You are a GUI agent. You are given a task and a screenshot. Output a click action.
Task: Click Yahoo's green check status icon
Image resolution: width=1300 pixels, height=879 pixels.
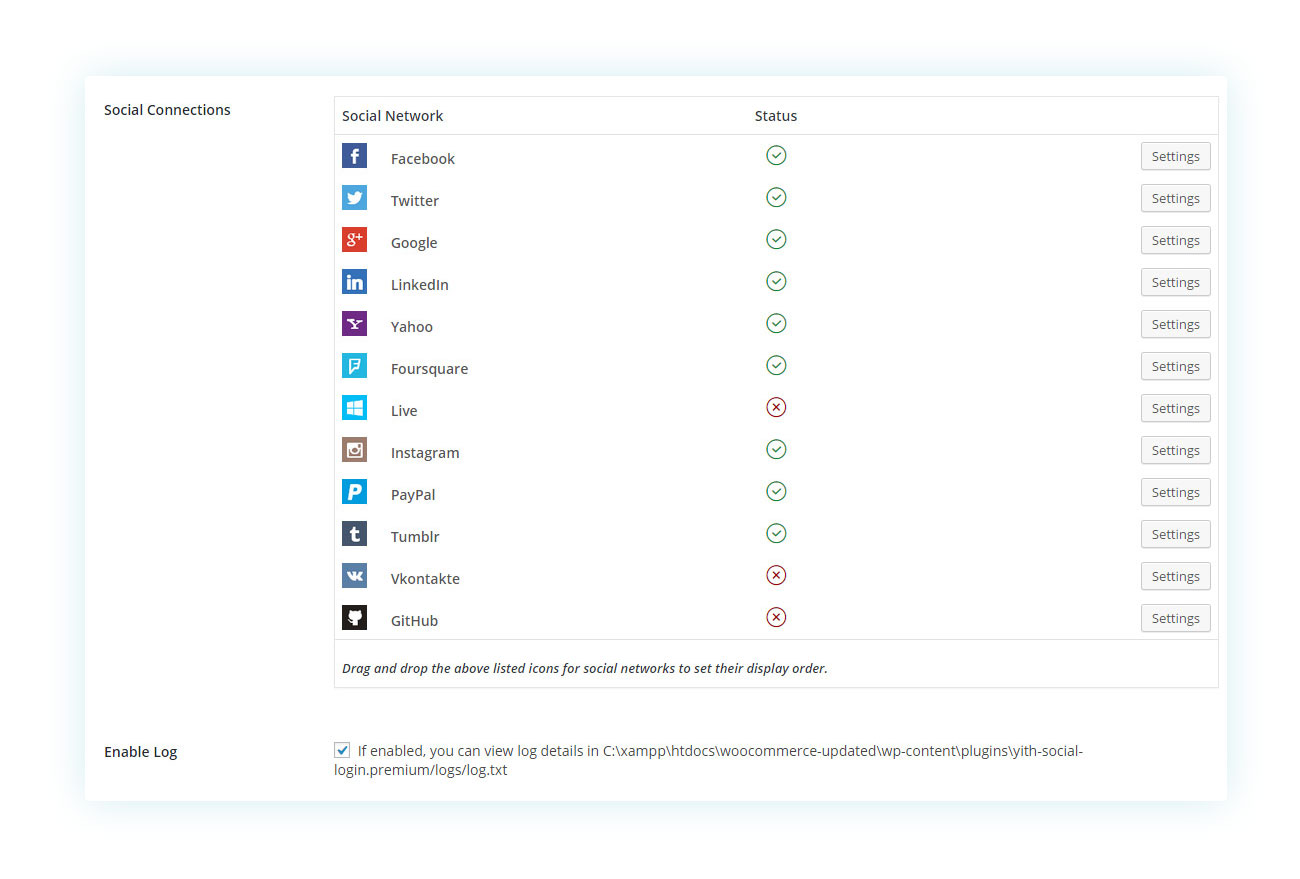(x=776, y=323)
